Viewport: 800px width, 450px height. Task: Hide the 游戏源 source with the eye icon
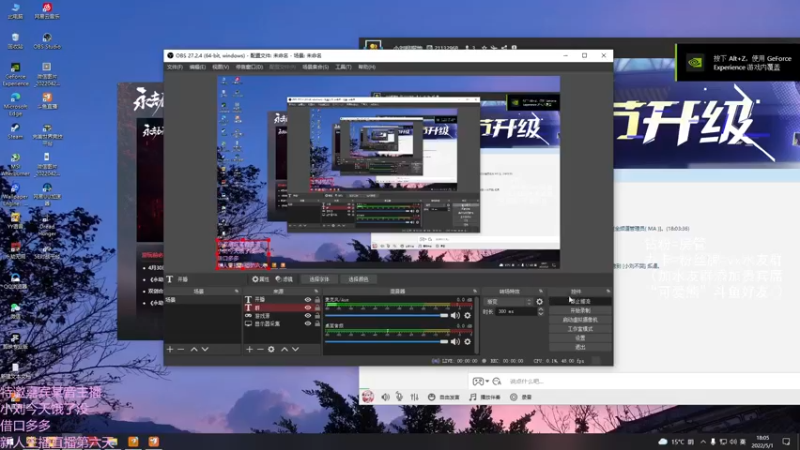[308, 316]
